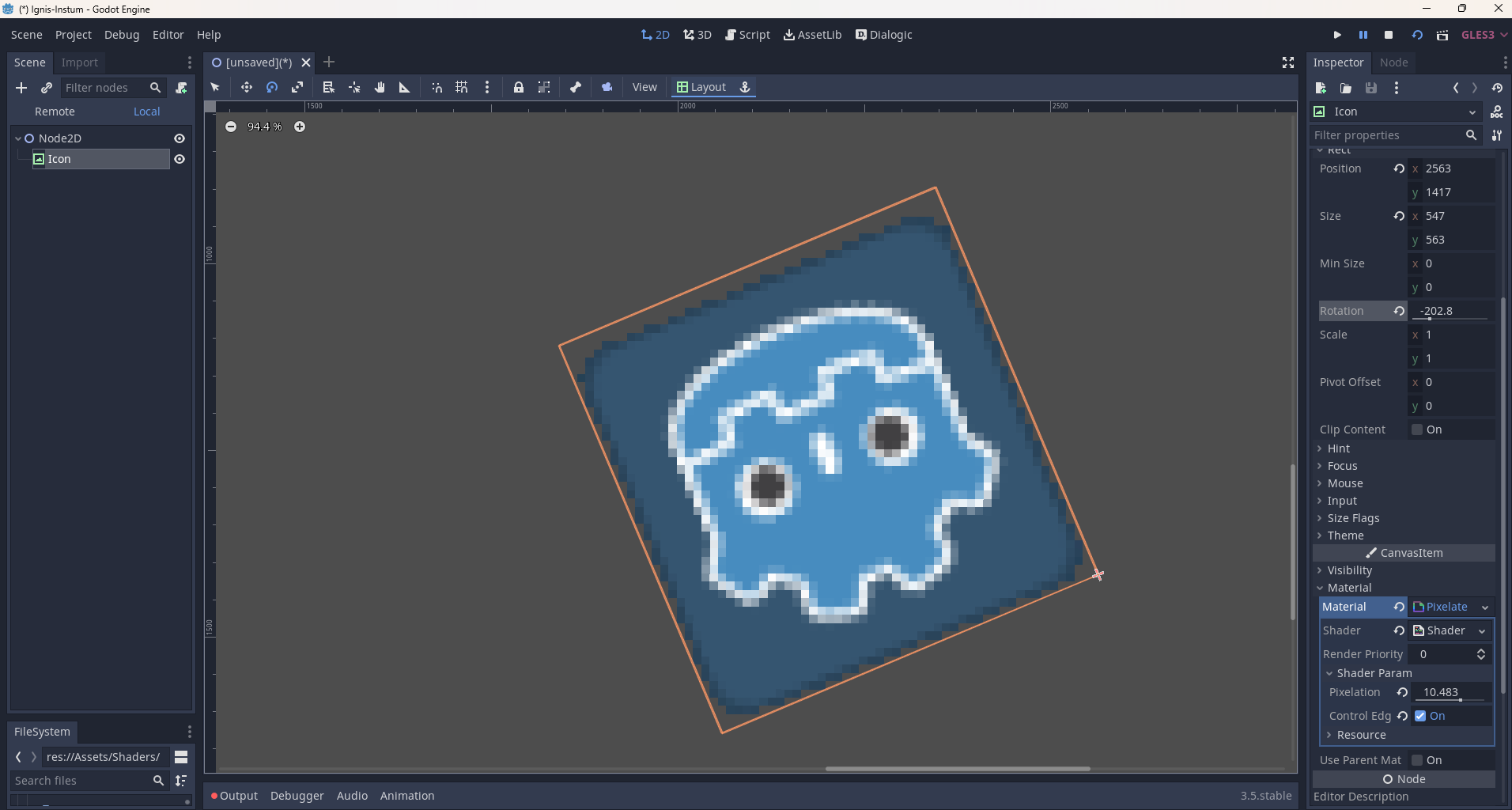Load a resource using the Inspector folder icon
Screen dimensions: 1512x810
click(1346, 88)
